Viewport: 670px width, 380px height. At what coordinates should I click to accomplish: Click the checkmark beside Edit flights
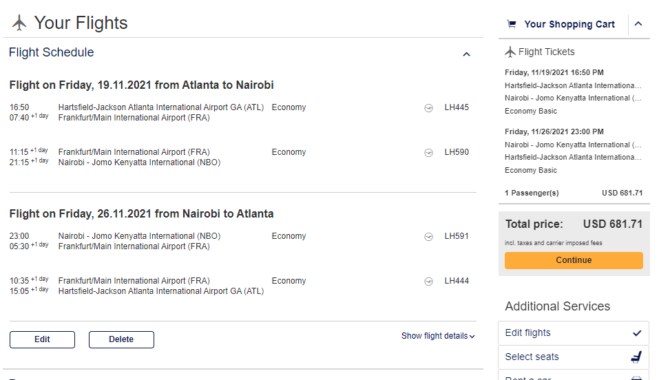pyautogui.click(x=637, y=333)
